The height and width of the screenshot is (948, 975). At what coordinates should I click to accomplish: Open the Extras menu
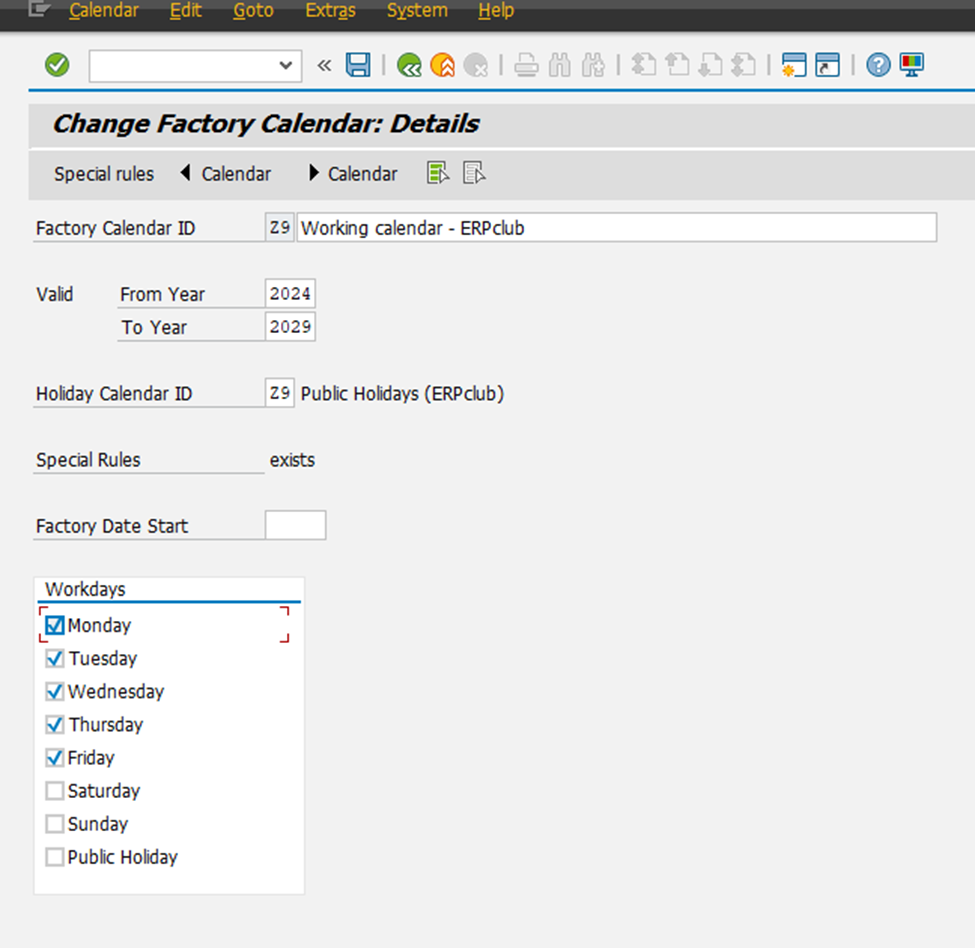point(330,11)
